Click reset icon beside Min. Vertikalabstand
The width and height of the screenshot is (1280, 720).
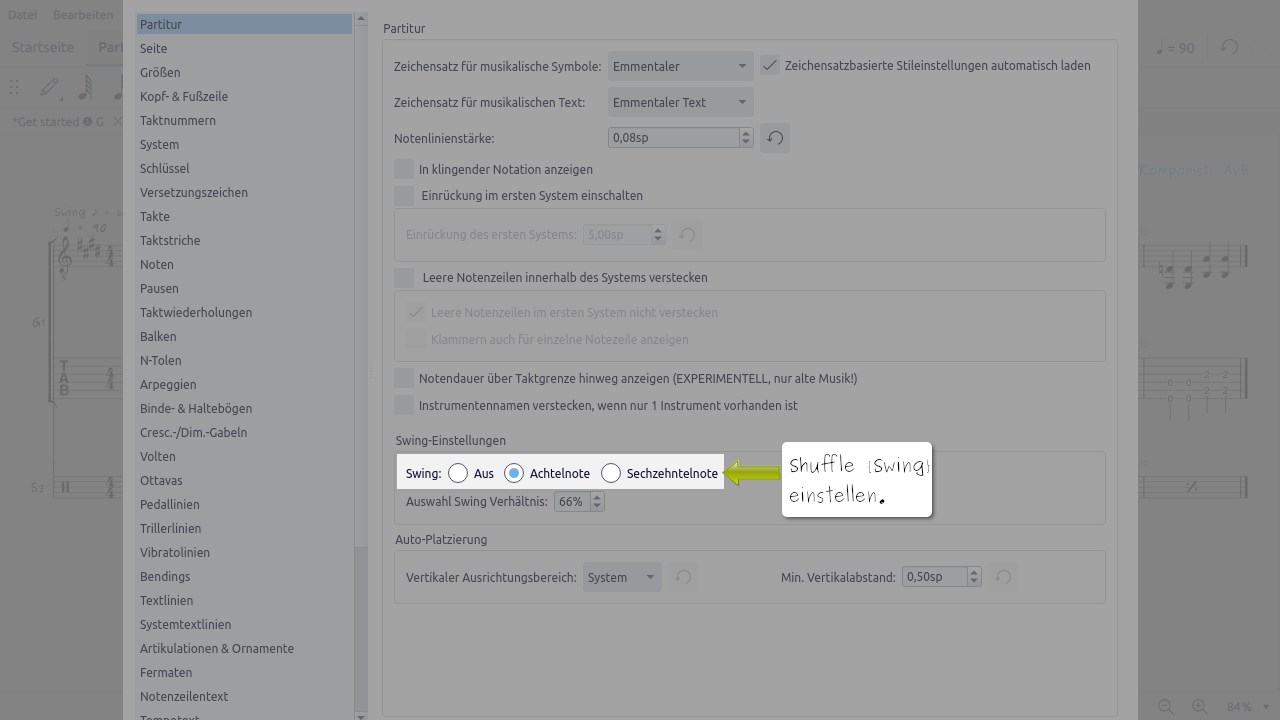(1003, 577)
